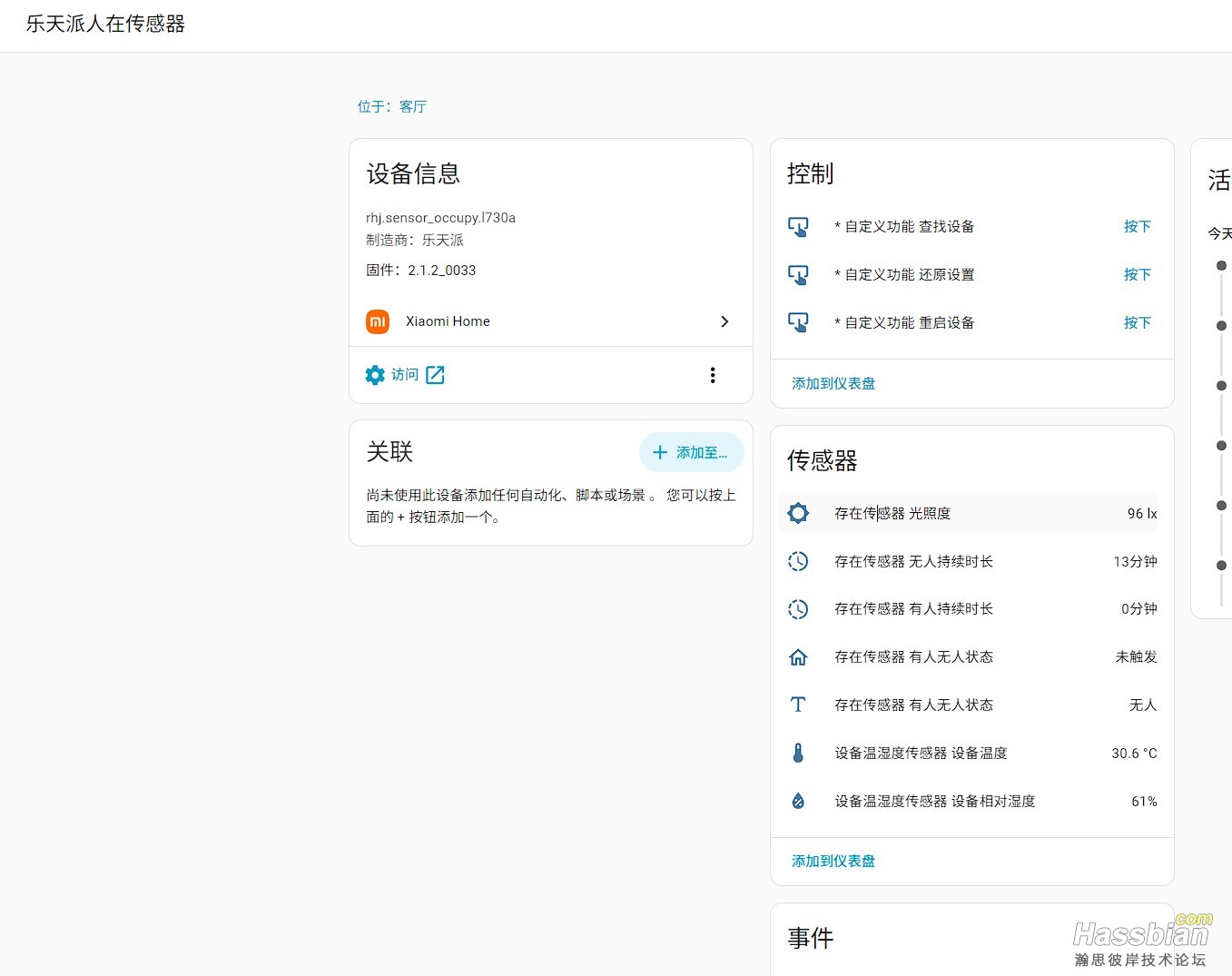1232x976 pixels.
Task: Click the 未触发 state value
Action: (1137, 657)
